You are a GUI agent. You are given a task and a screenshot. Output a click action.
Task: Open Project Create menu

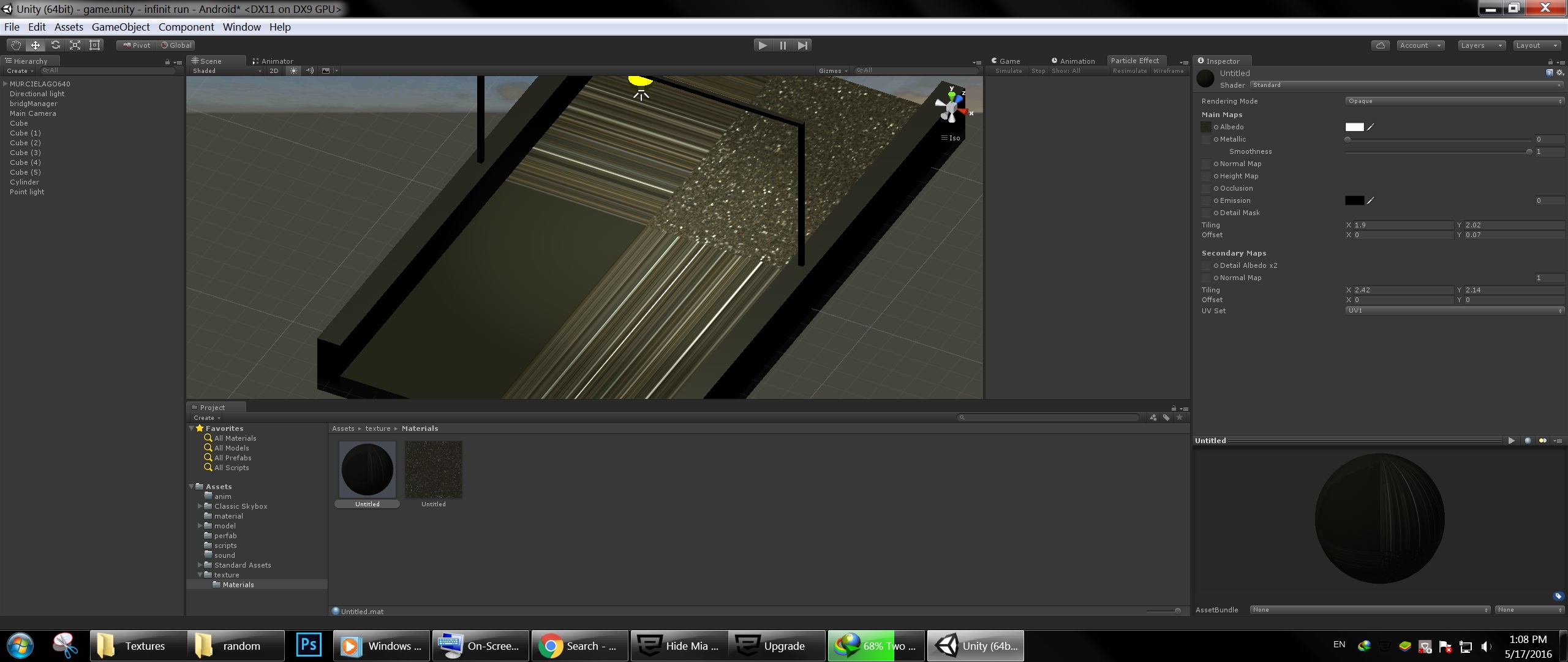tap(207, 418)
